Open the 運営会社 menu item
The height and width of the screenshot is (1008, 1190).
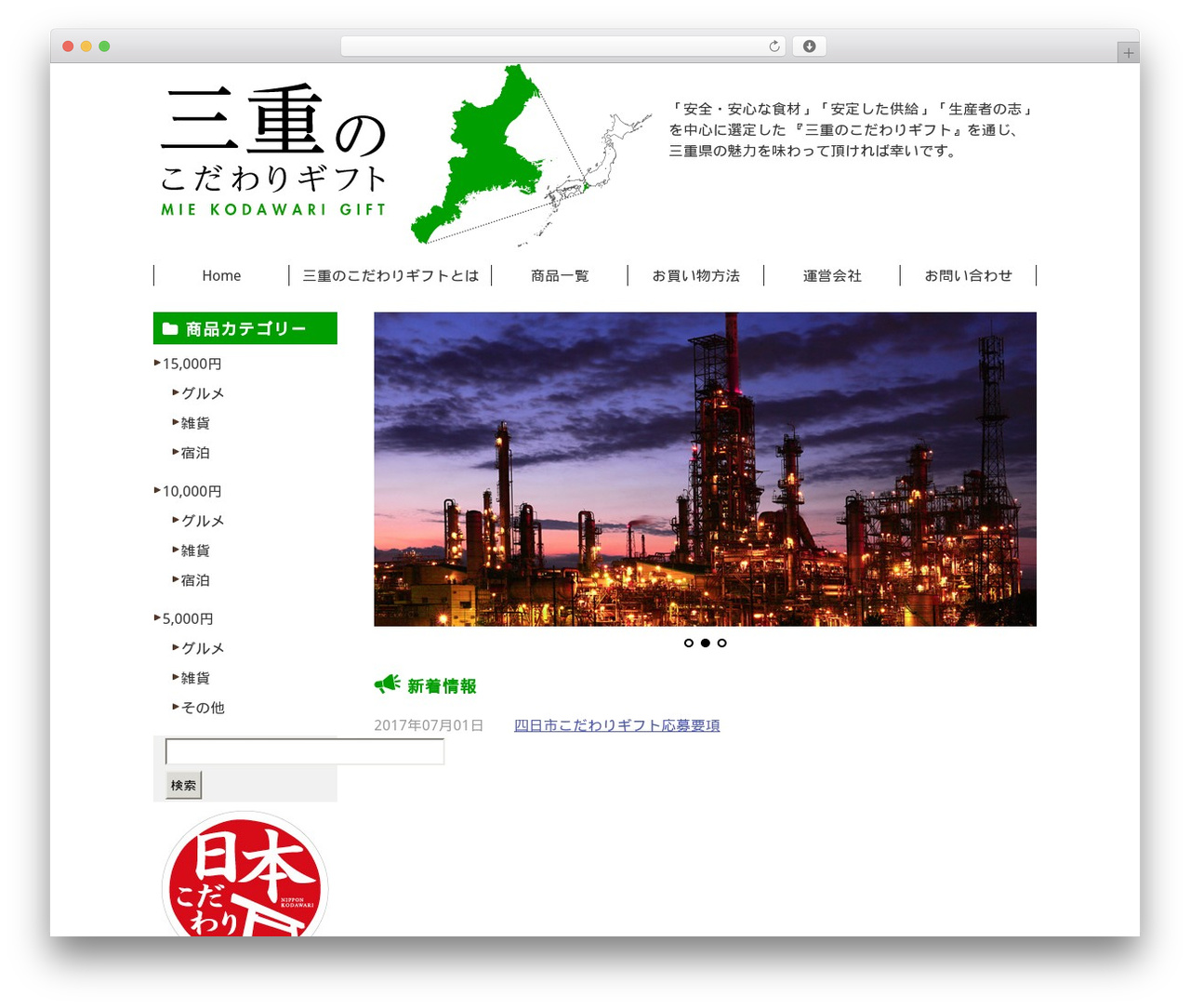[832, 275]
